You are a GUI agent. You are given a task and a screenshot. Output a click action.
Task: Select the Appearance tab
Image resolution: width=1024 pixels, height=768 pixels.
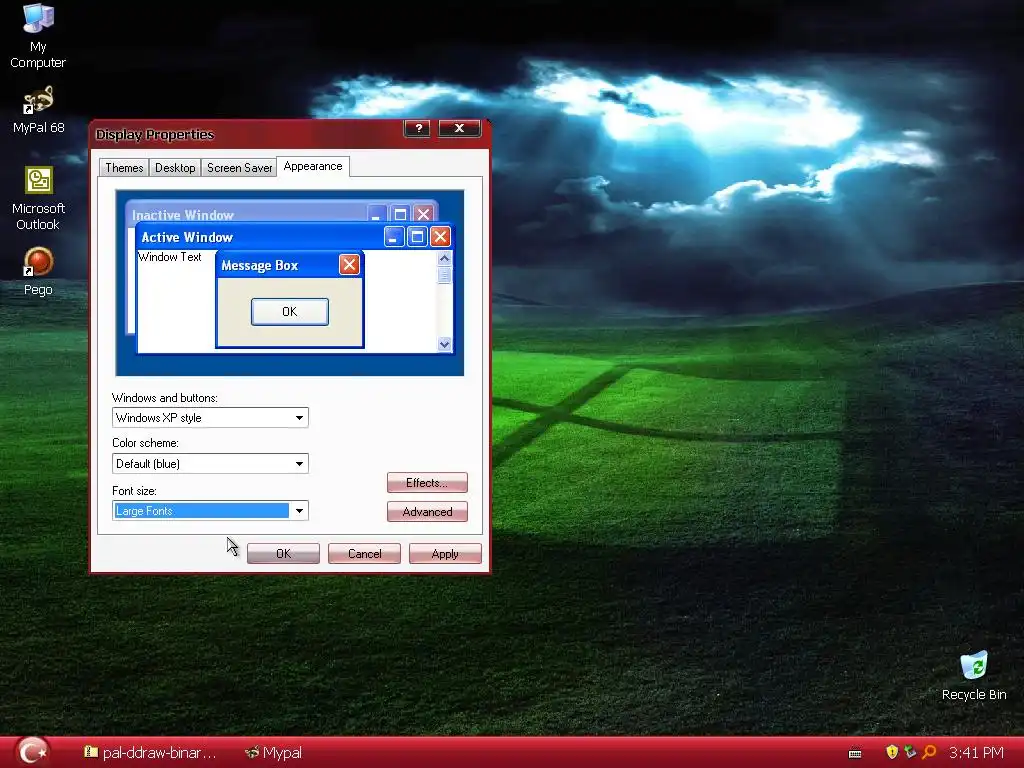[x=313, y=167]
